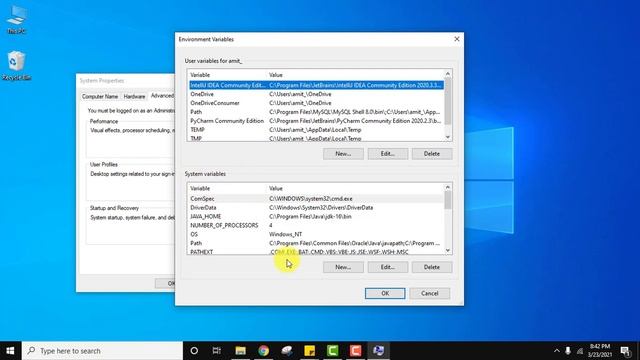Image resolution: width=640 pixels, height=360 pixels.
Task: Select the OS system variable row
Action: coord(316,234)
